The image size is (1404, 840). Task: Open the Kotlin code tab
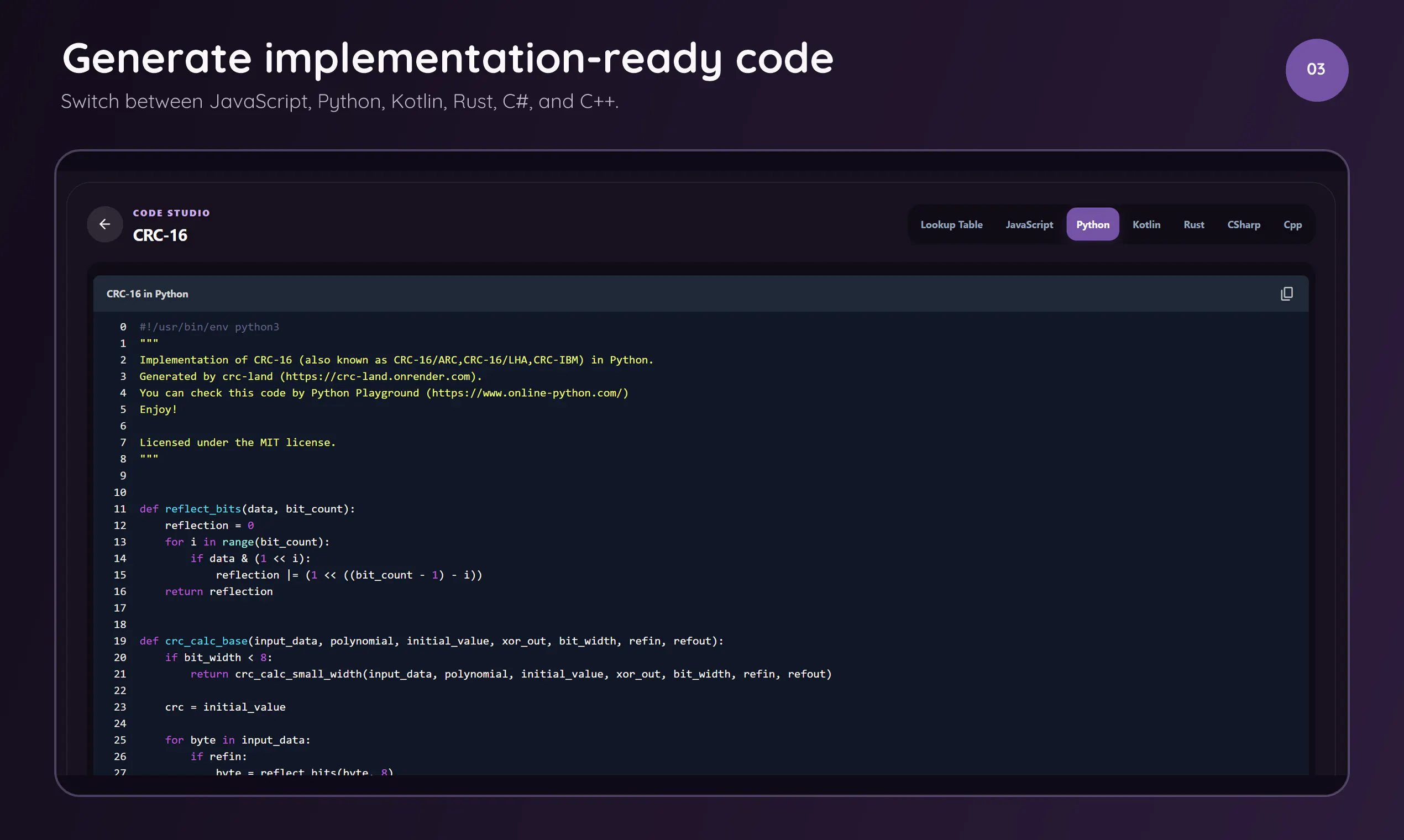click(x=1146, y=224)
